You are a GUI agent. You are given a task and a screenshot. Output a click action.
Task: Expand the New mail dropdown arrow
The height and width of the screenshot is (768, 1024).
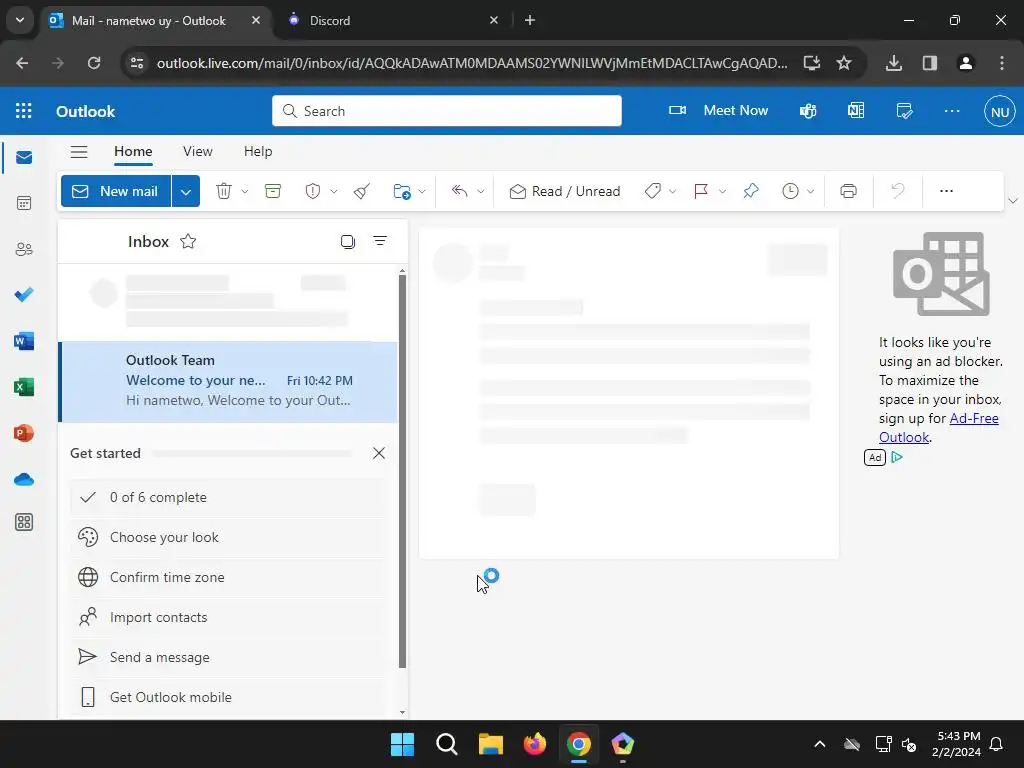pos(186,191)
